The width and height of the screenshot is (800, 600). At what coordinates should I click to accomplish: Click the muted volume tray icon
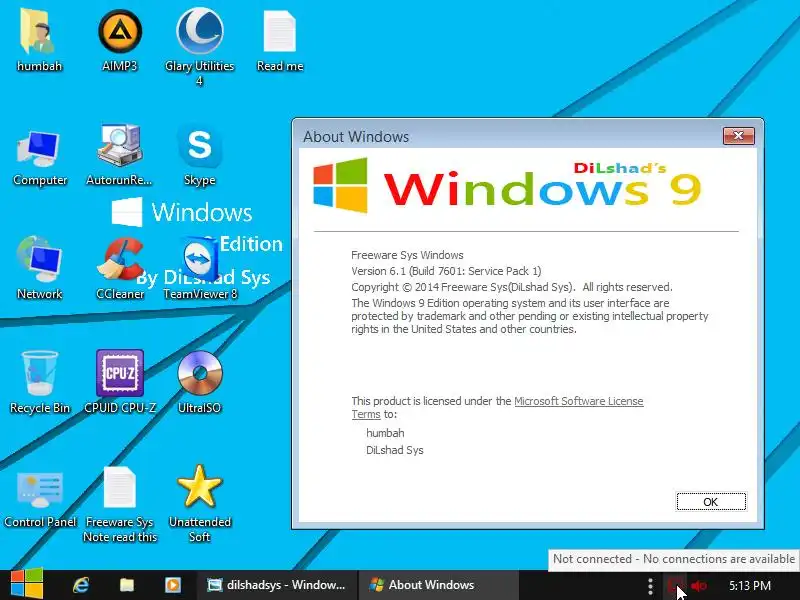[x=699, y=586]
